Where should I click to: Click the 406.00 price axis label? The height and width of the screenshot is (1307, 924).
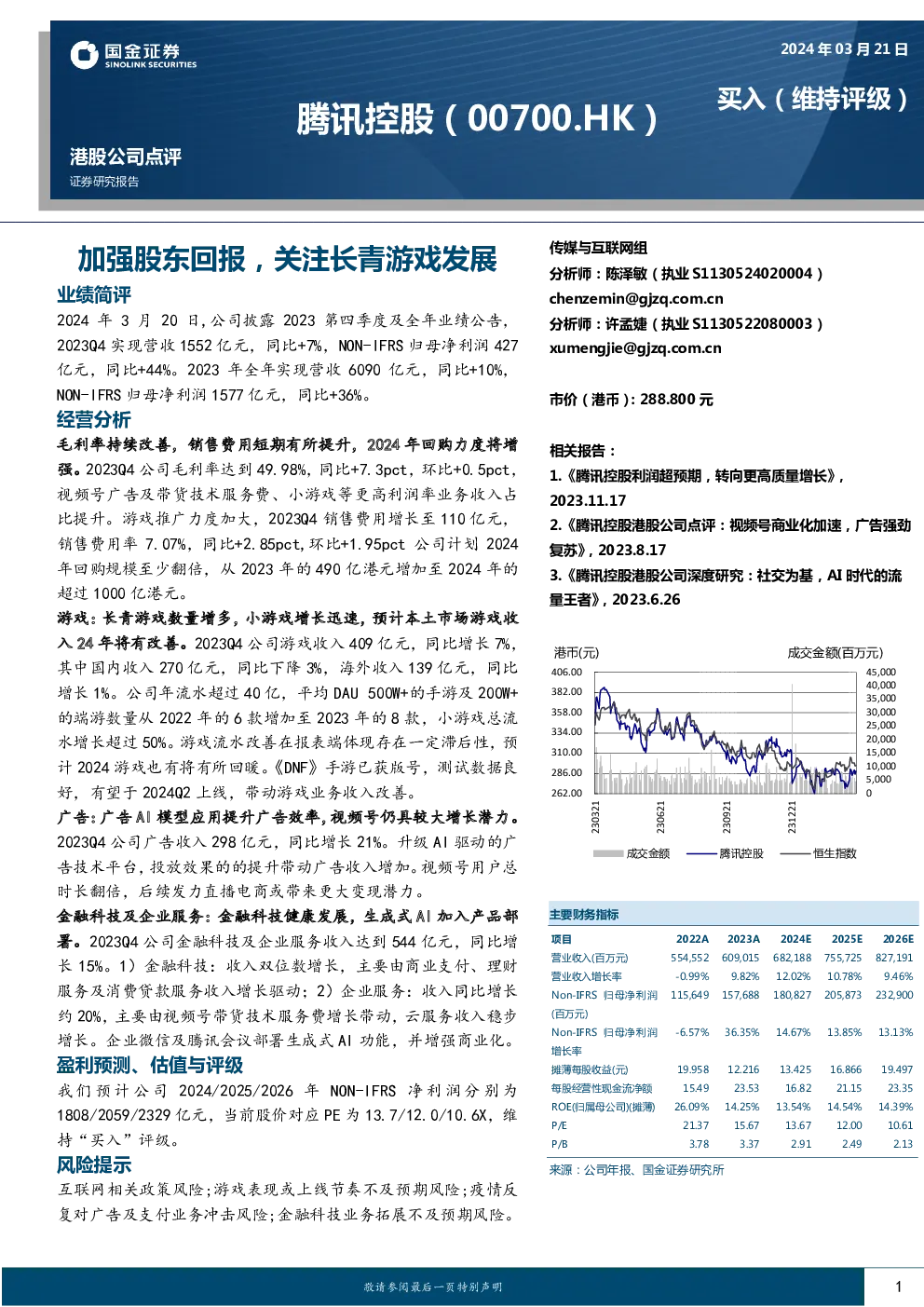(566, 672)
